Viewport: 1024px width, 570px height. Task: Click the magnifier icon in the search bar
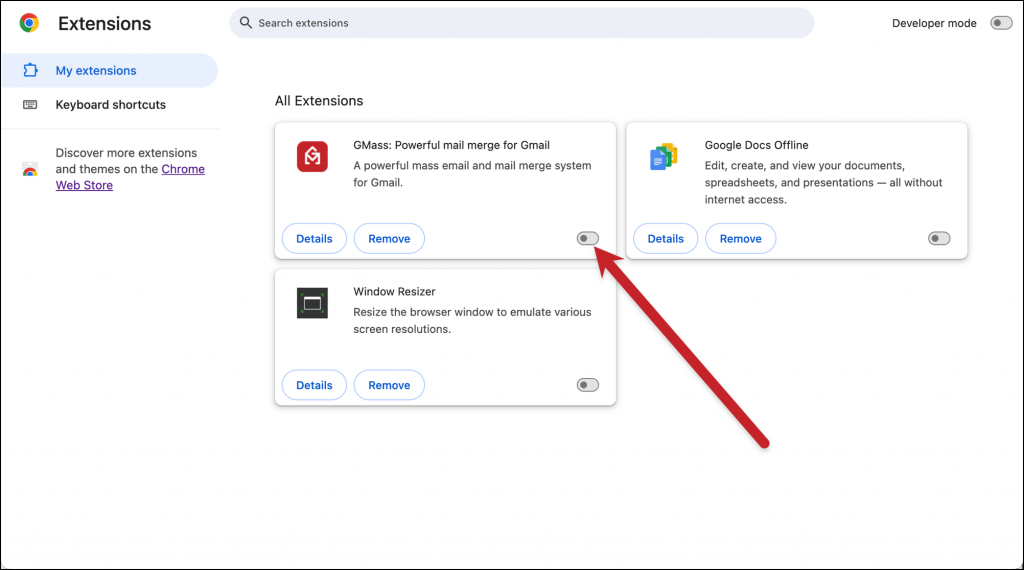tap(245, 23)
